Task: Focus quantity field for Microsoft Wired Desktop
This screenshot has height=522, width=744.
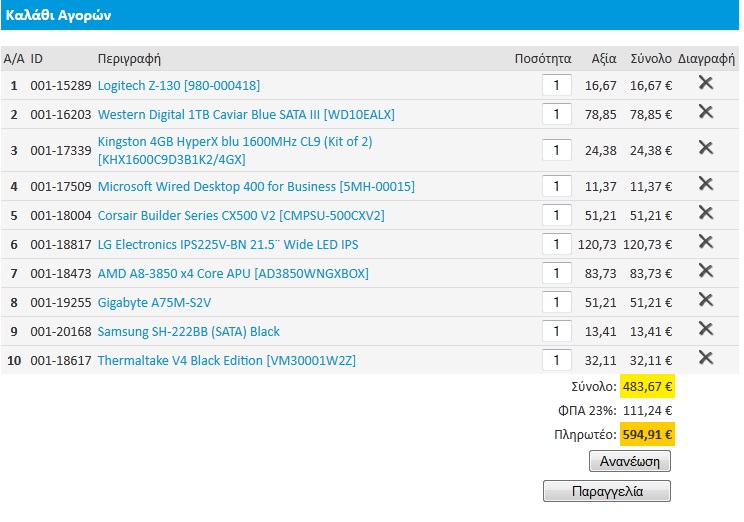Action: tap(557, 186)
